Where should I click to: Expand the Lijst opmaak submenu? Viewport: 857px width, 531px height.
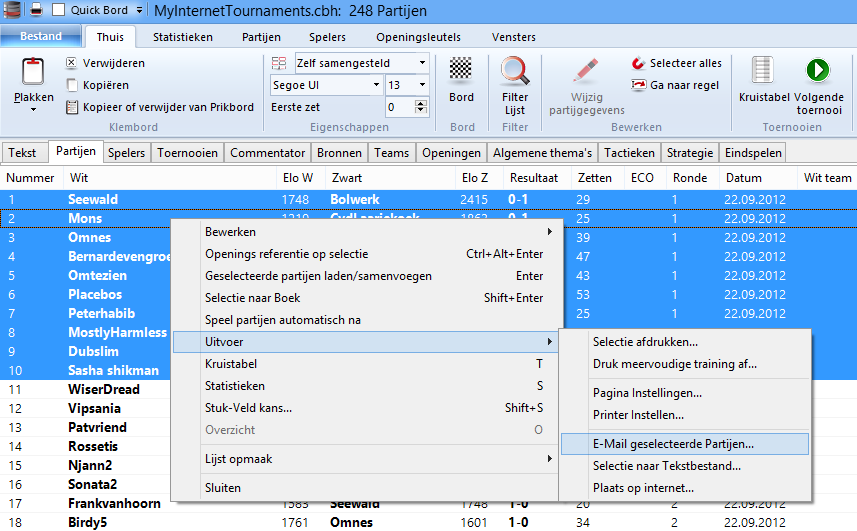tap(367, 459)
